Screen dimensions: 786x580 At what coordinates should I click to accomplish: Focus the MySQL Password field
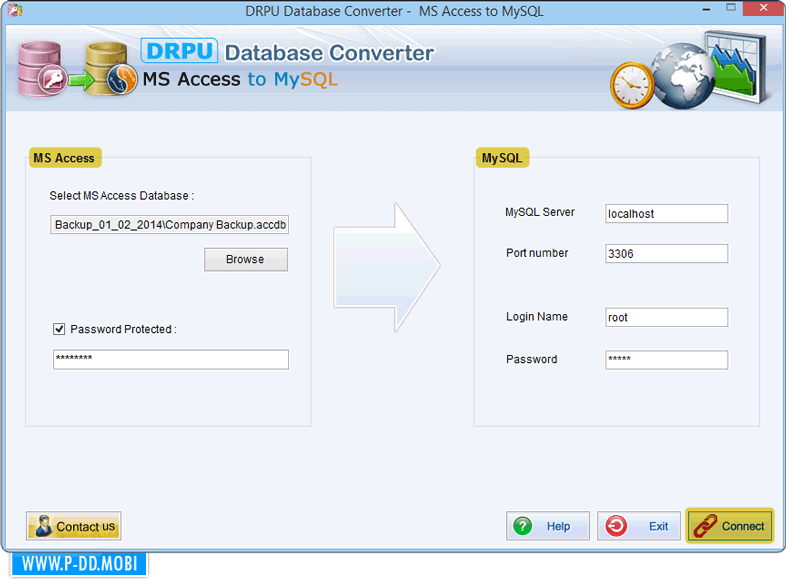coord(666,360)
